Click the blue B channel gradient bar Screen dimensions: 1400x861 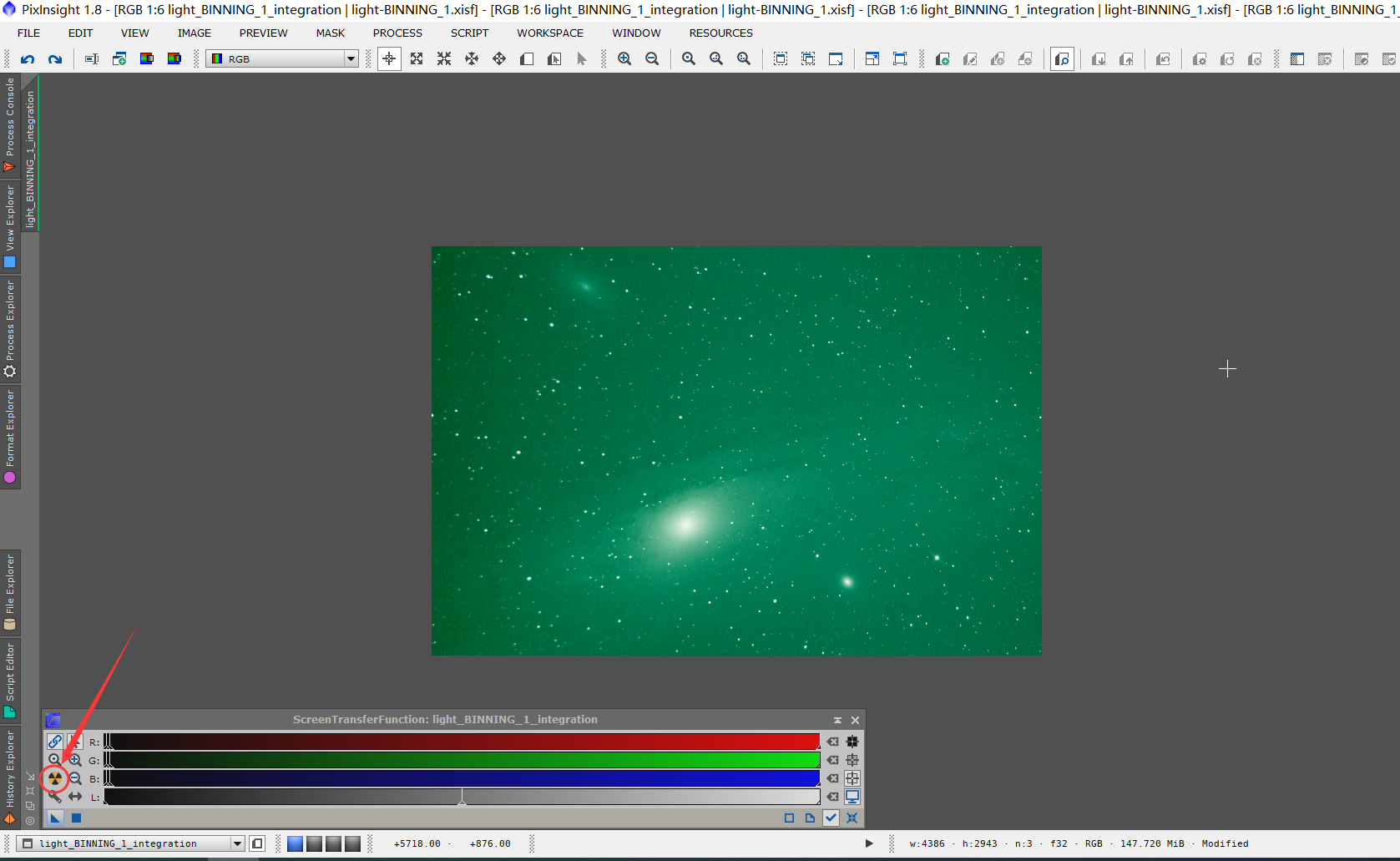tap(462, 778)
